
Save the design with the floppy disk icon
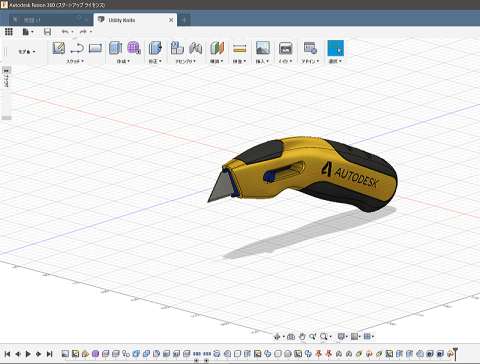47,32
